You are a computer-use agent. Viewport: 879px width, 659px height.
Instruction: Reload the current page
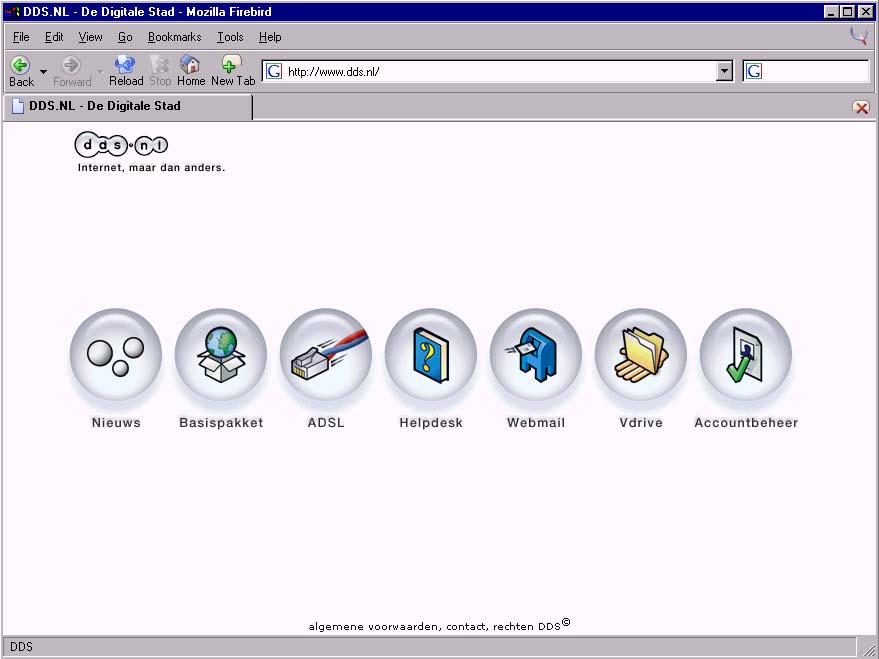(x=126, y=71)
